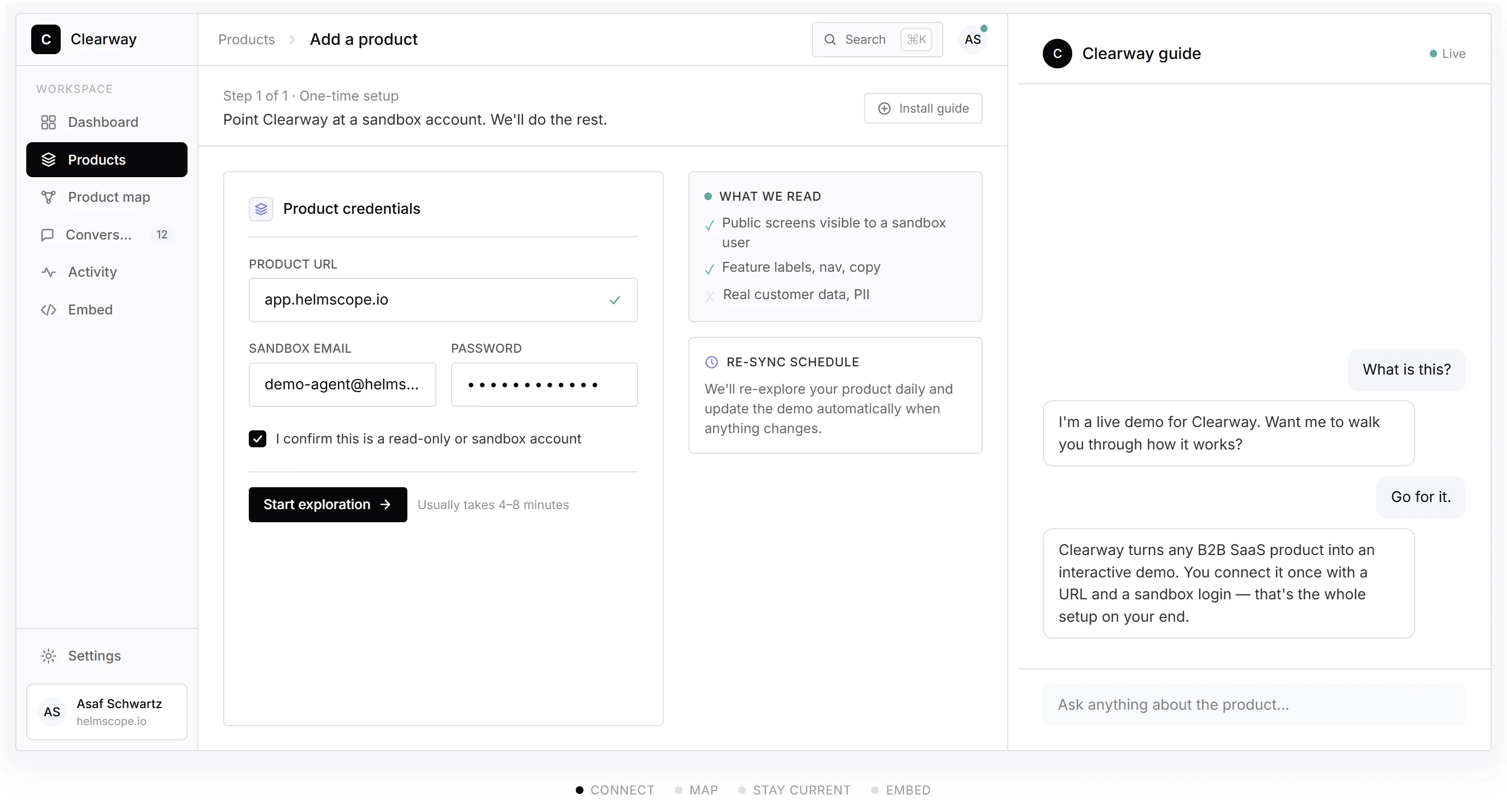The image size is (1507, 812).
Task: Click the Embed code brackets icon
Action: pyautogui.click(x=49, y=309)
